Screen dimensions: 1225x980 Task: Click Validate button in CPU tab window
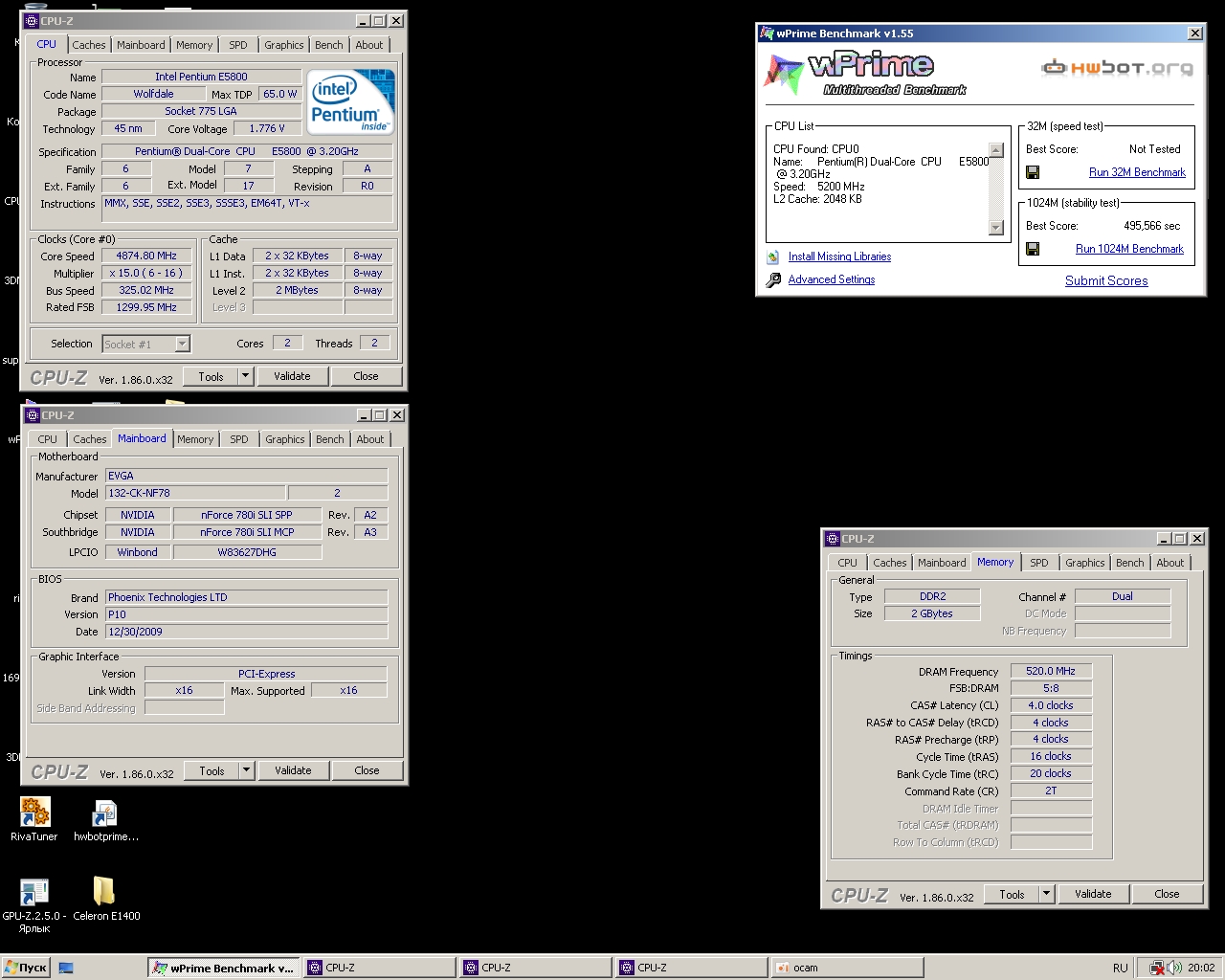(292, 376)
